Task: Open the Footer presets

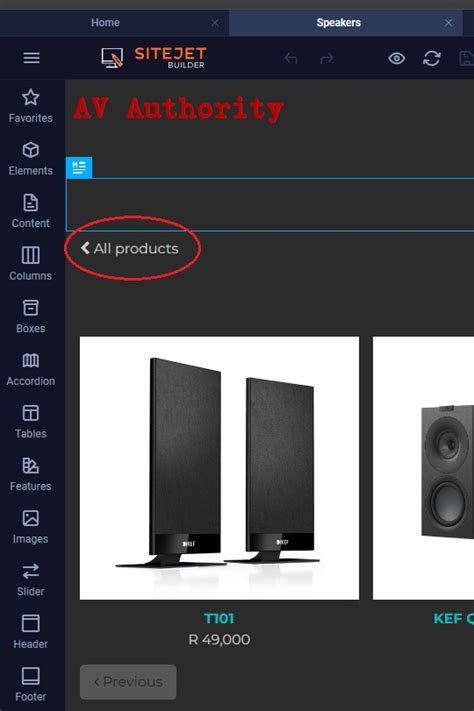Action: pyautogui.click(x=30, y=685)
